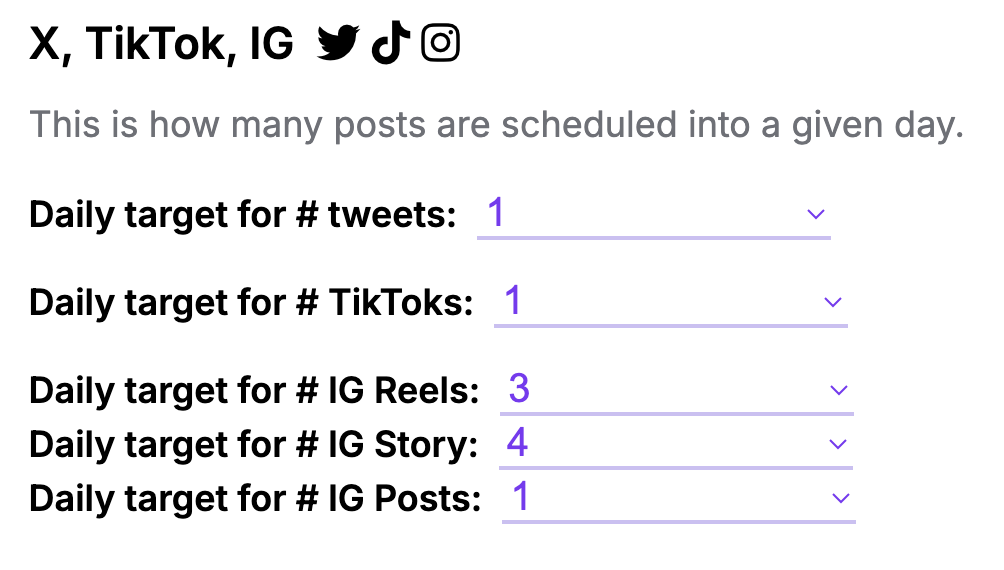Expand the IG Posts daily target chevron

[x=841, y=497]
